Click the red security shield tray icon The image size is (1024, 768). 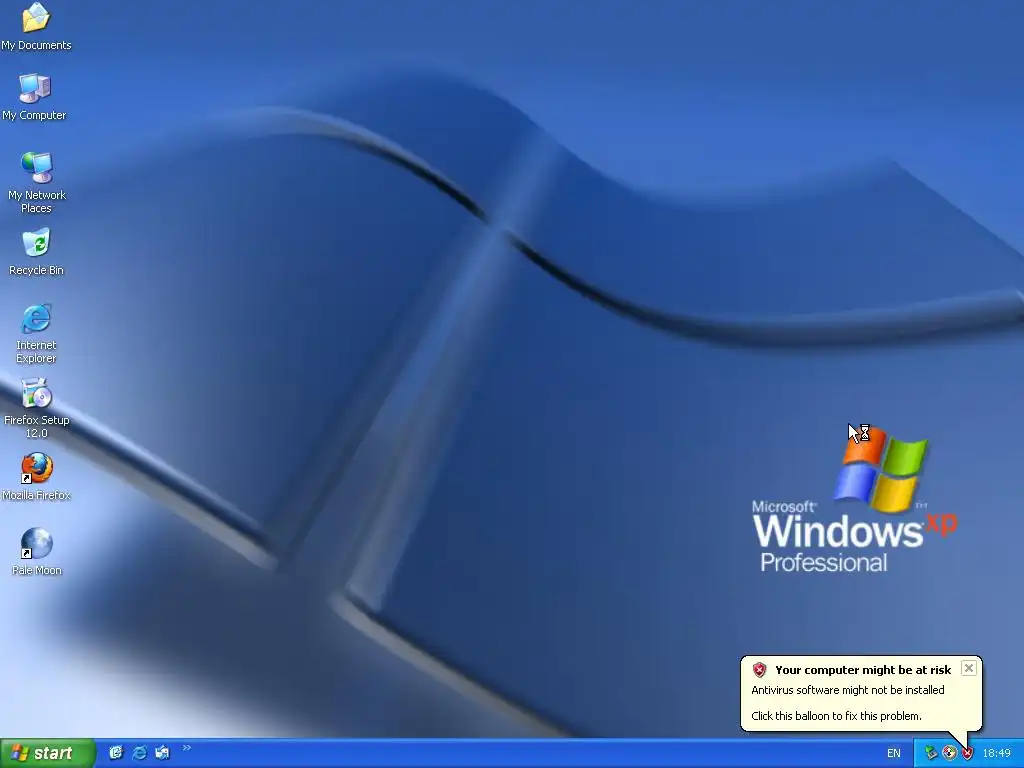click(x=967, y=753)
